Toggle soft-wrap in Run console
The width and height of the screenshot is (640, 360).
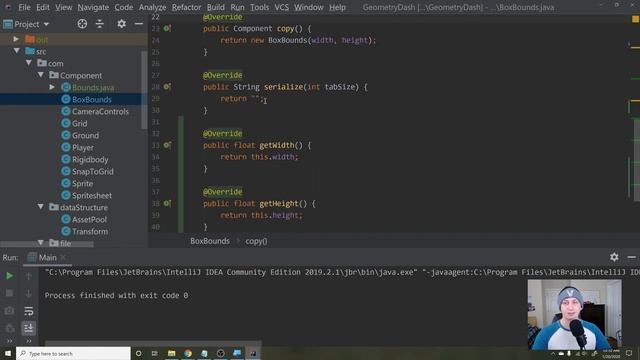pyautogui.click(x=29, y=311)
